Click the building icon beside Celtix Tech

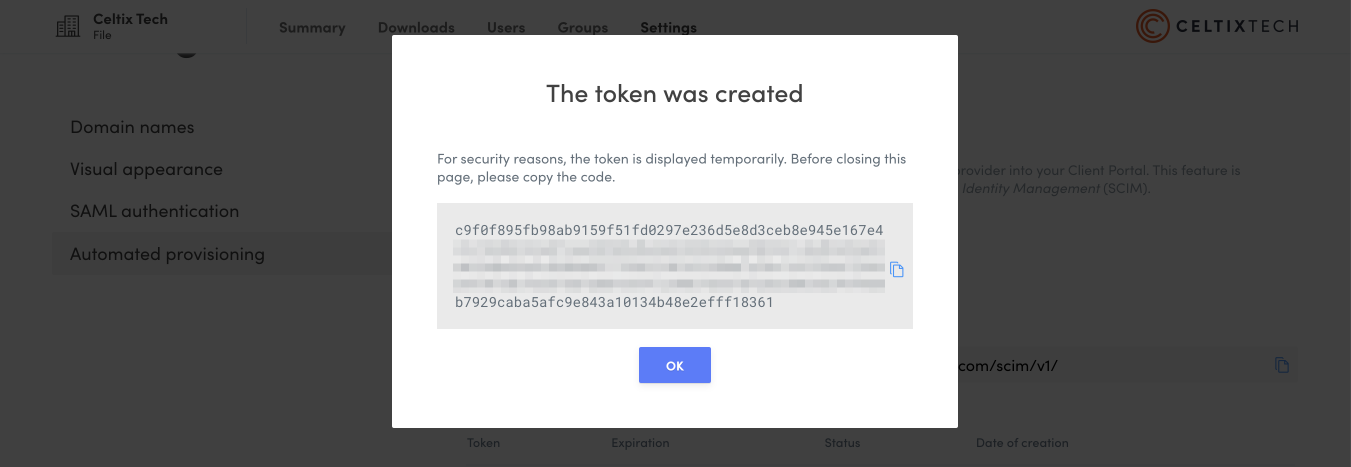pyautogui.click(x=68, y=27)
